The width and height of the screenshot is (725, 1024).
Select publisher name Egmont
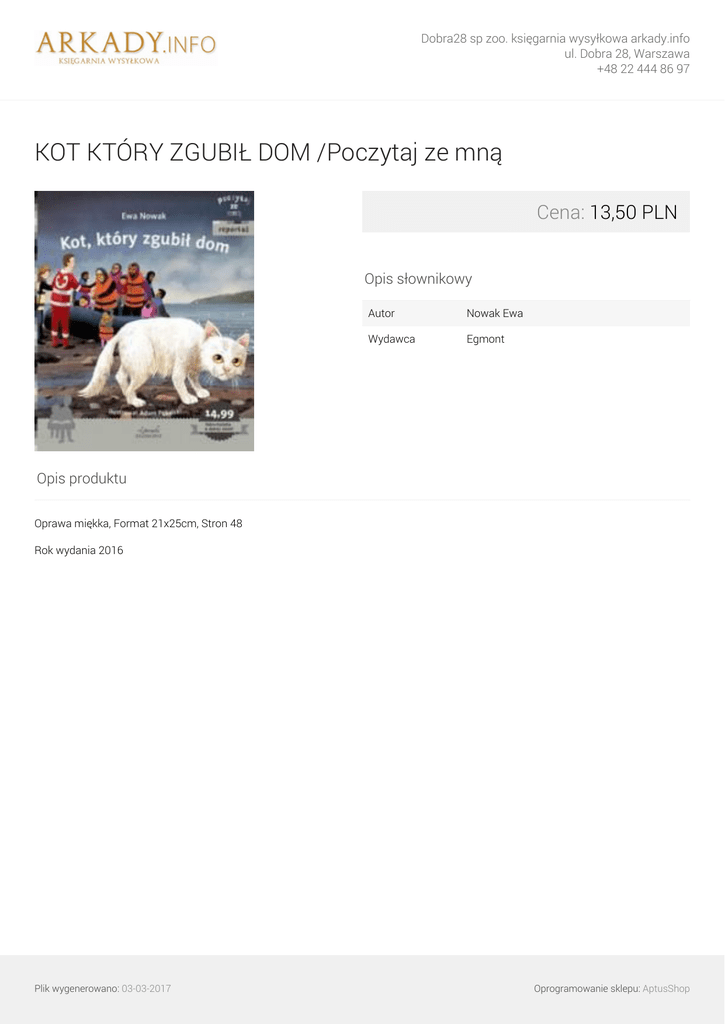(x=485, y=339)
